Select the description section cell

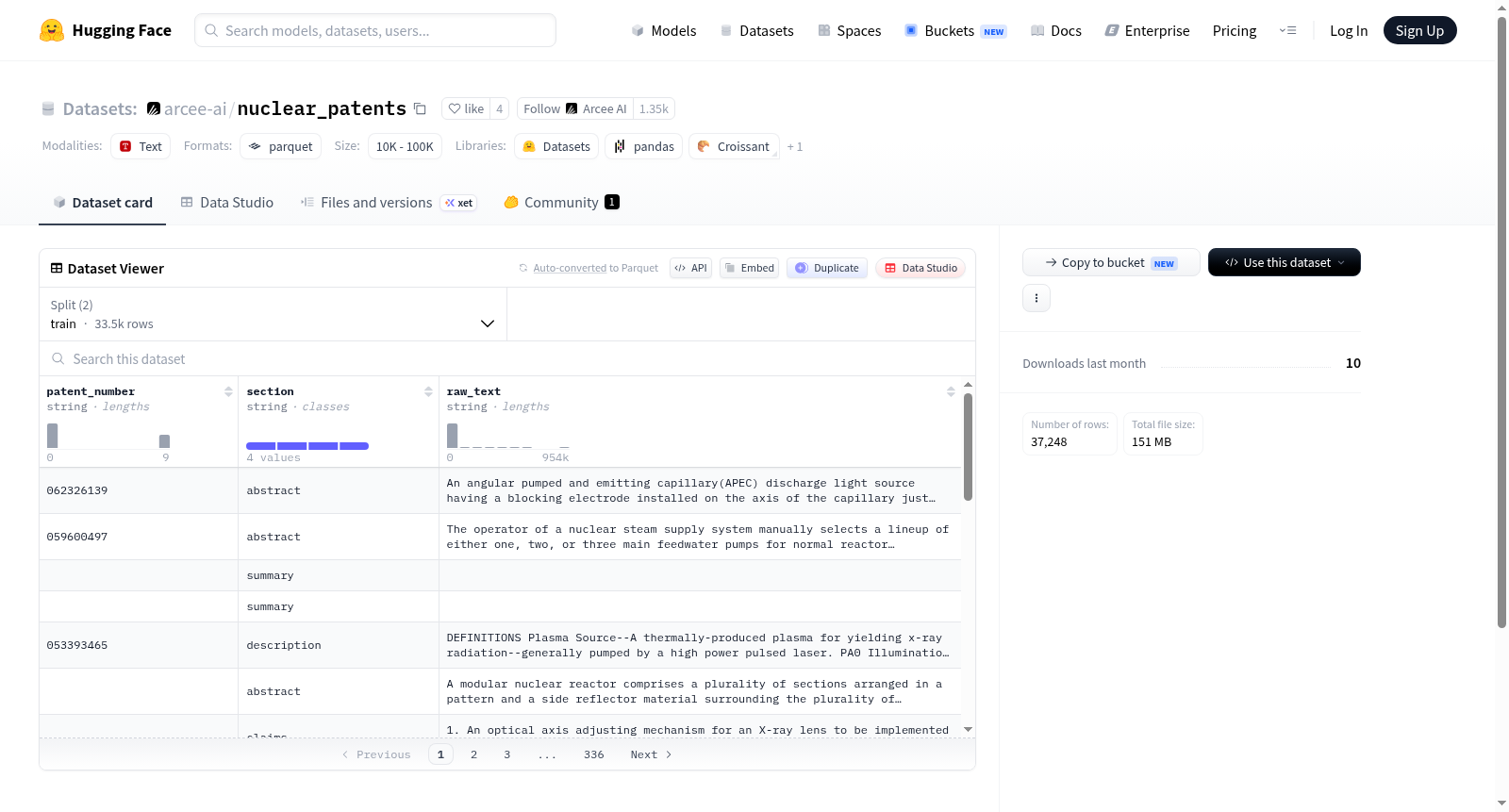339,645
